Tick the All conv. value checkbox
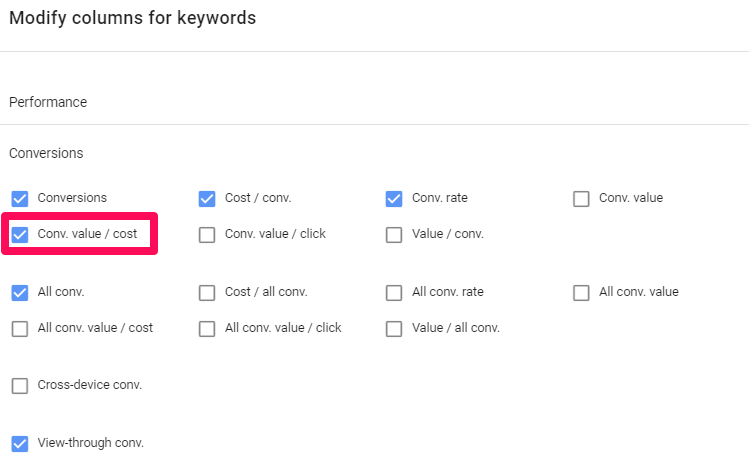 581,292
